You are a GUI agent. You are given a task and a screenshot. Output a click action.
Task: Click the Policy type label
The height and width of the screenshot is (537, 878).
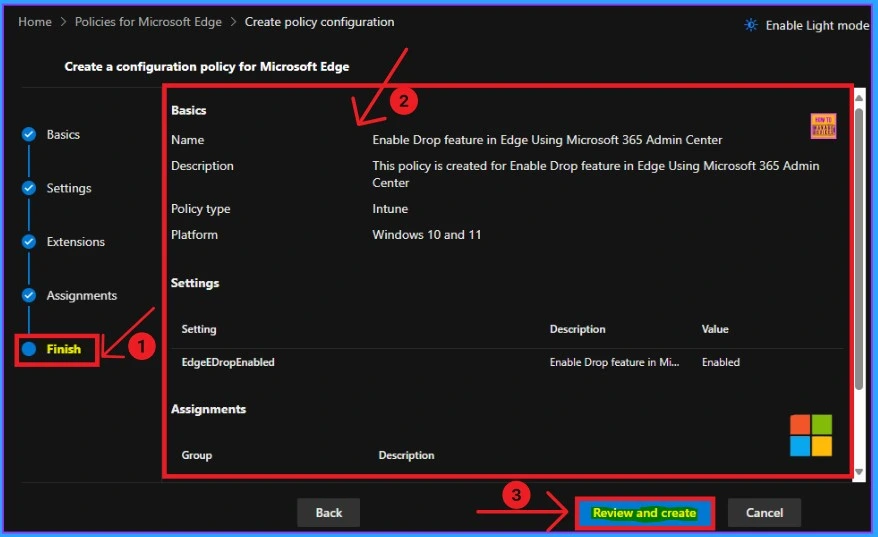coord(200,208)
